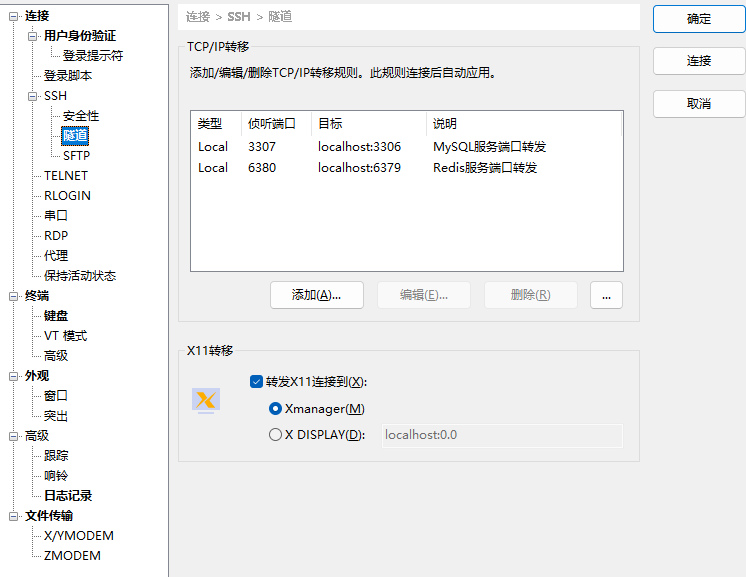The height and width of the screenshot is (577, 746).
Task: Click the 删除(R) button
Action: tap(530, 295)
